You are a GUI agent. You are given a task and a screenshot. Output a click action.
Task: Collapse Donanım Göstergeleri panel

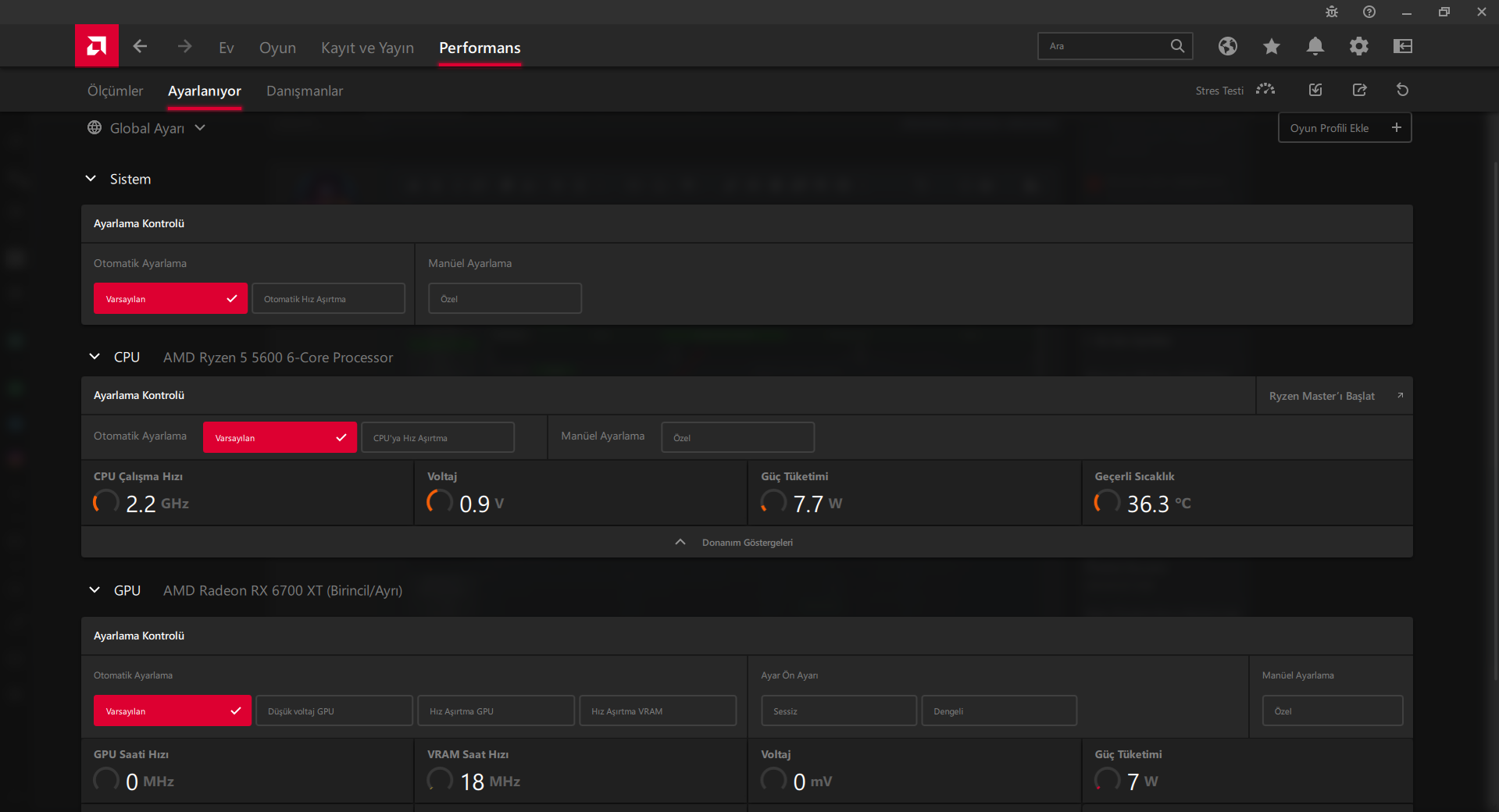point(747,542)
